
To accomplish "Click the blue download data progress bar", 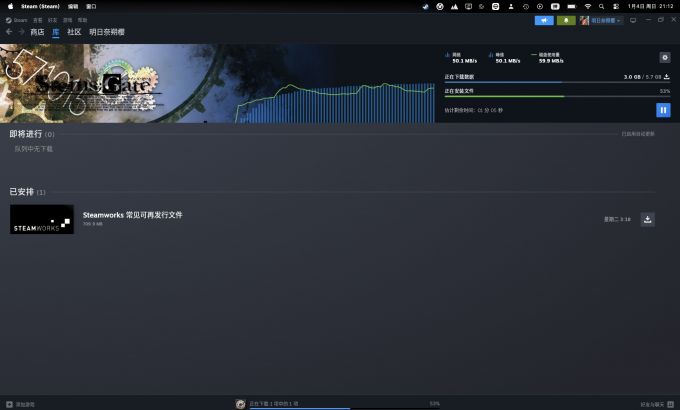I will 557,82.
